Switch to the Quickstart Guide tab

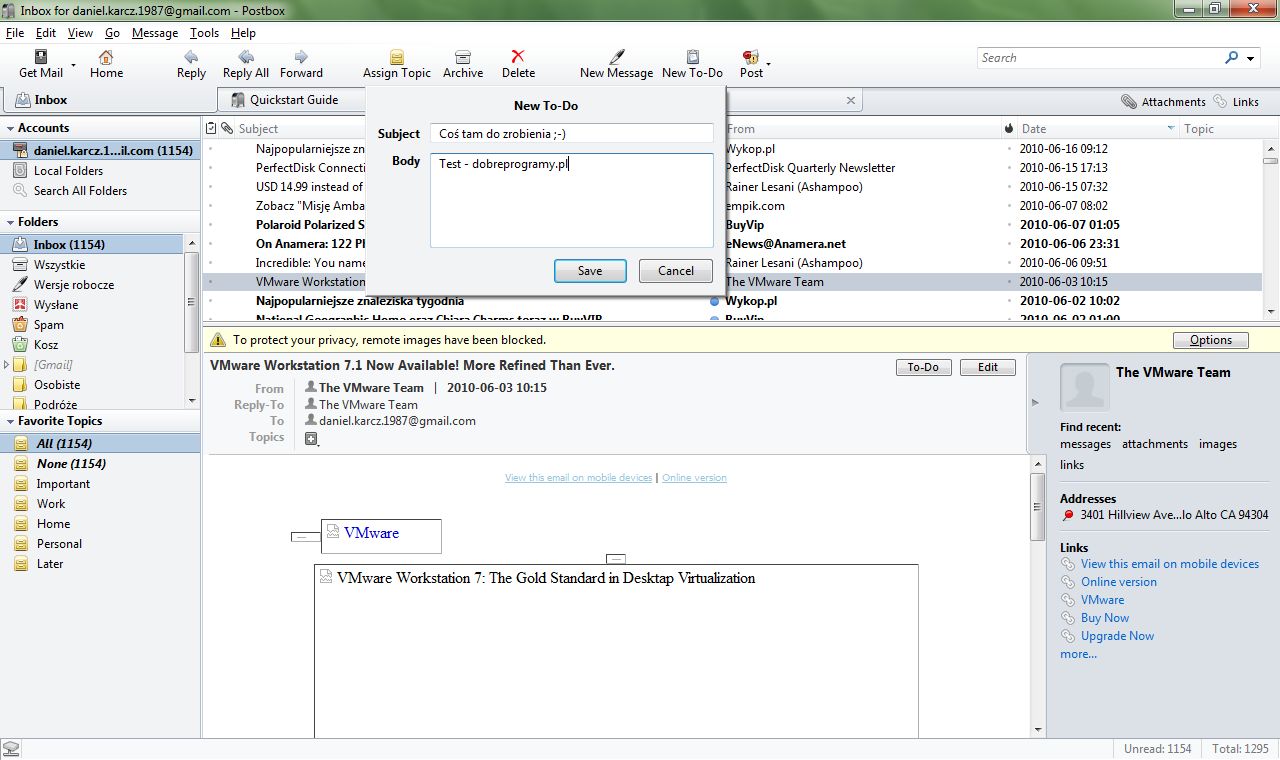292,100
